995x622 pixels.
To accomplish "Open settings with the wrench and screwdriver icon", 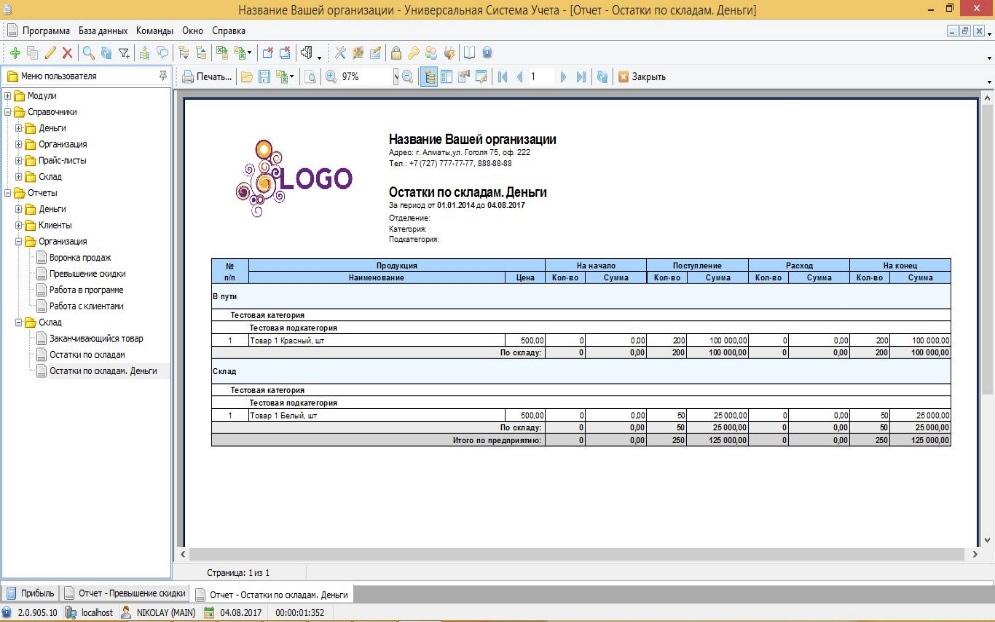I will tap(341, 53).
